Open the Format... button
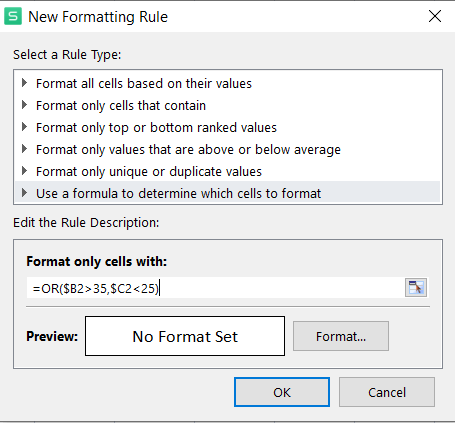Viewport: 455px width, 423px height. (x=341, y=336)
